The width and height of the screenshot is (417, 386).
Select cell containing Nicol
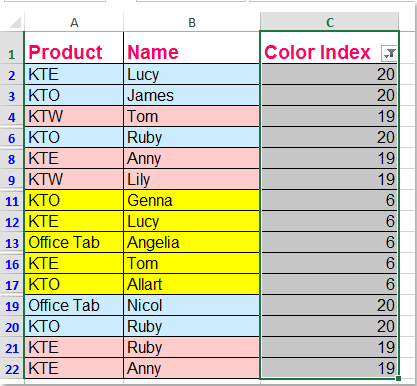(x=192, y=305)
